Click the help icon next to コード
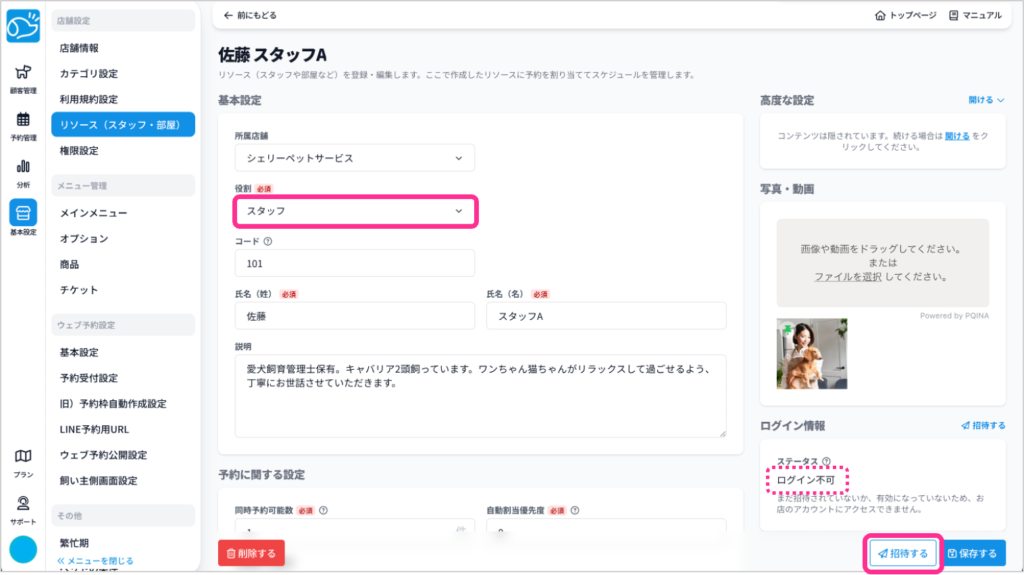The width and height of the screenshot is (1024, 575). tap(268, 241)
